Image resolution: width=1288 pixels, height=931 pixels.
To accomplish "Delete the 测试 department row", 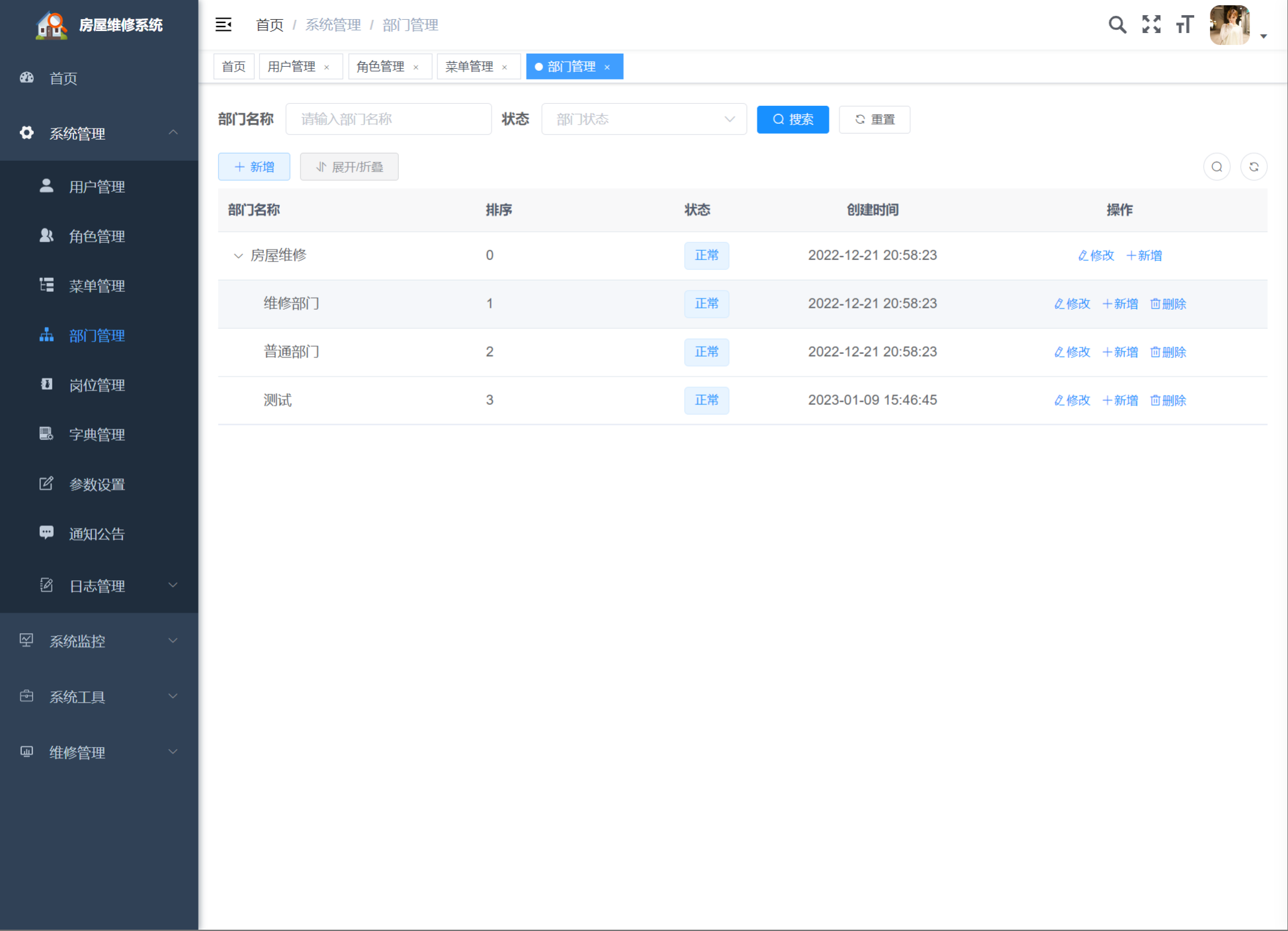I will pyautogui.click(x=1168, y=400).
